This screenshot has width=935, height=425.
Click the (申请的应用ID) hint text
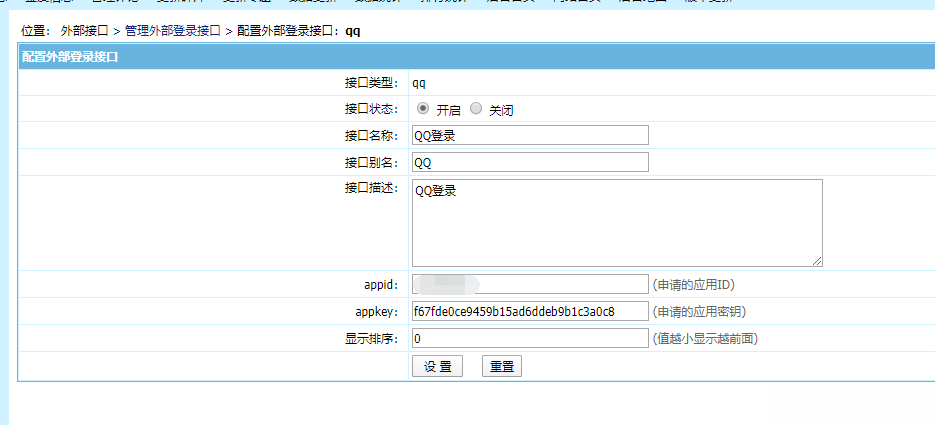coord(693,285)
